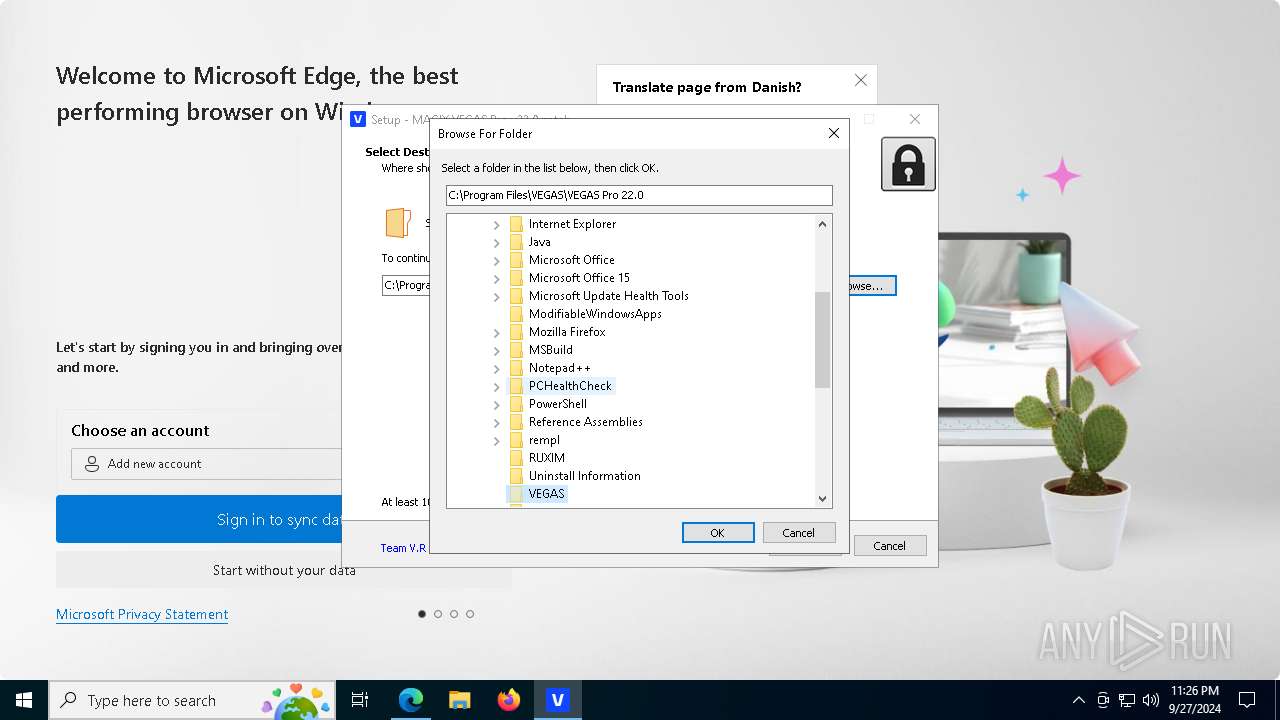
Task: Open the Microsoft Privacy Statement link
Action: [x=142, y=614]
